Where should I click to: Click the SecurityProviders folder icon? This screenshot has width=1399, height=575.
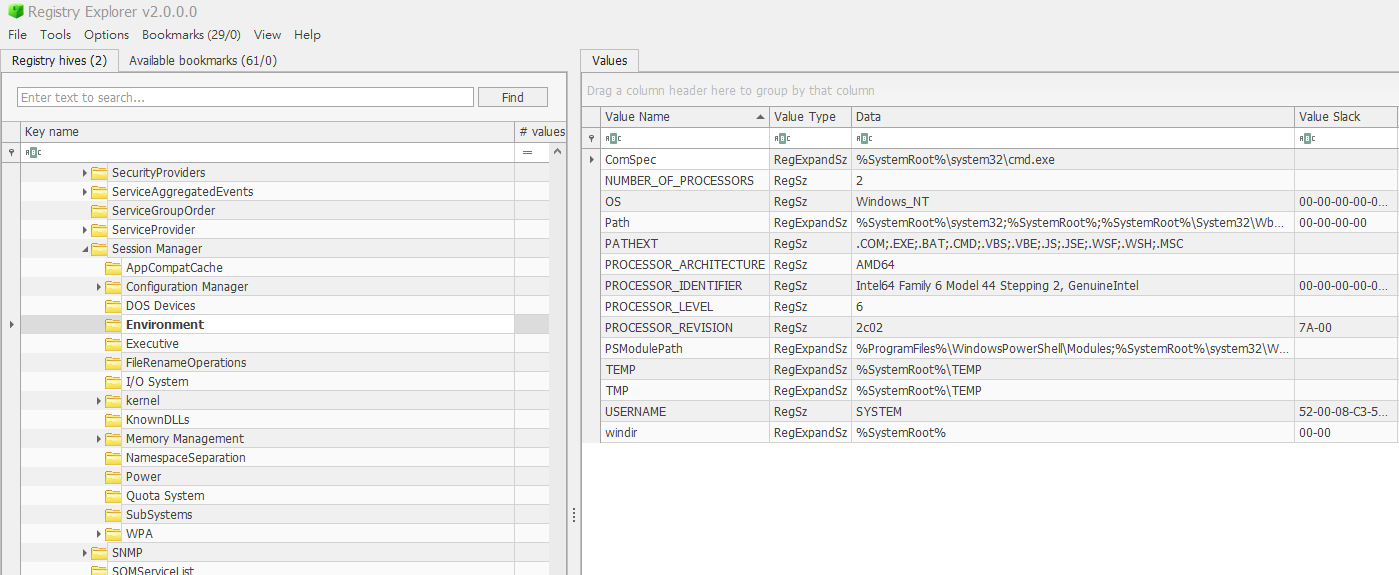(99, 173)
